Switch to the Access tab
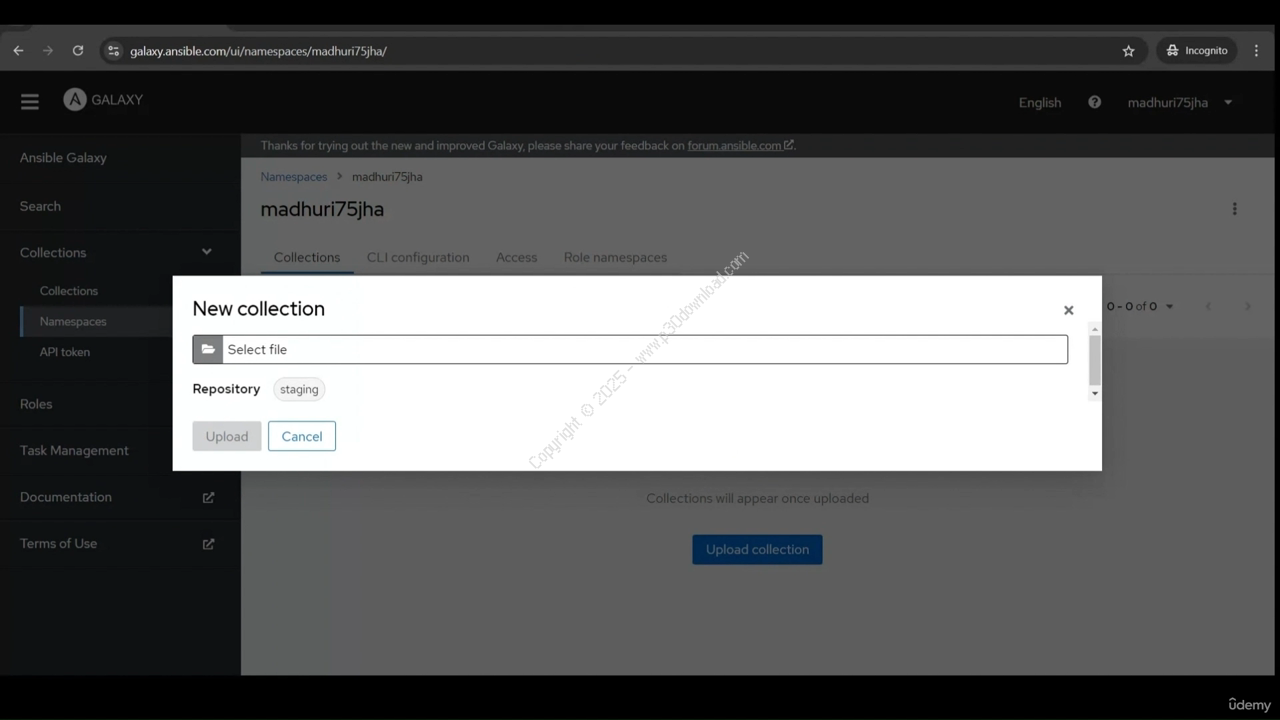This screenshot has width=1280, height=720. 516,257
